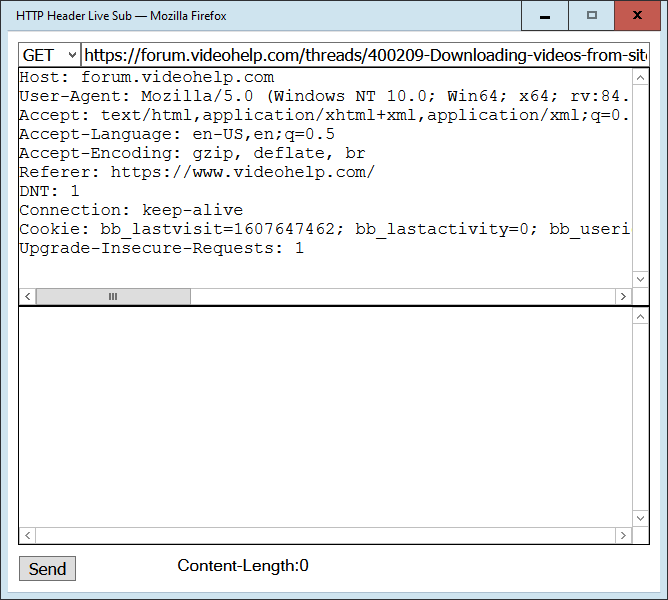
Task: Click the 'DNT: 1' header line
Action: [x=49, y=191]
